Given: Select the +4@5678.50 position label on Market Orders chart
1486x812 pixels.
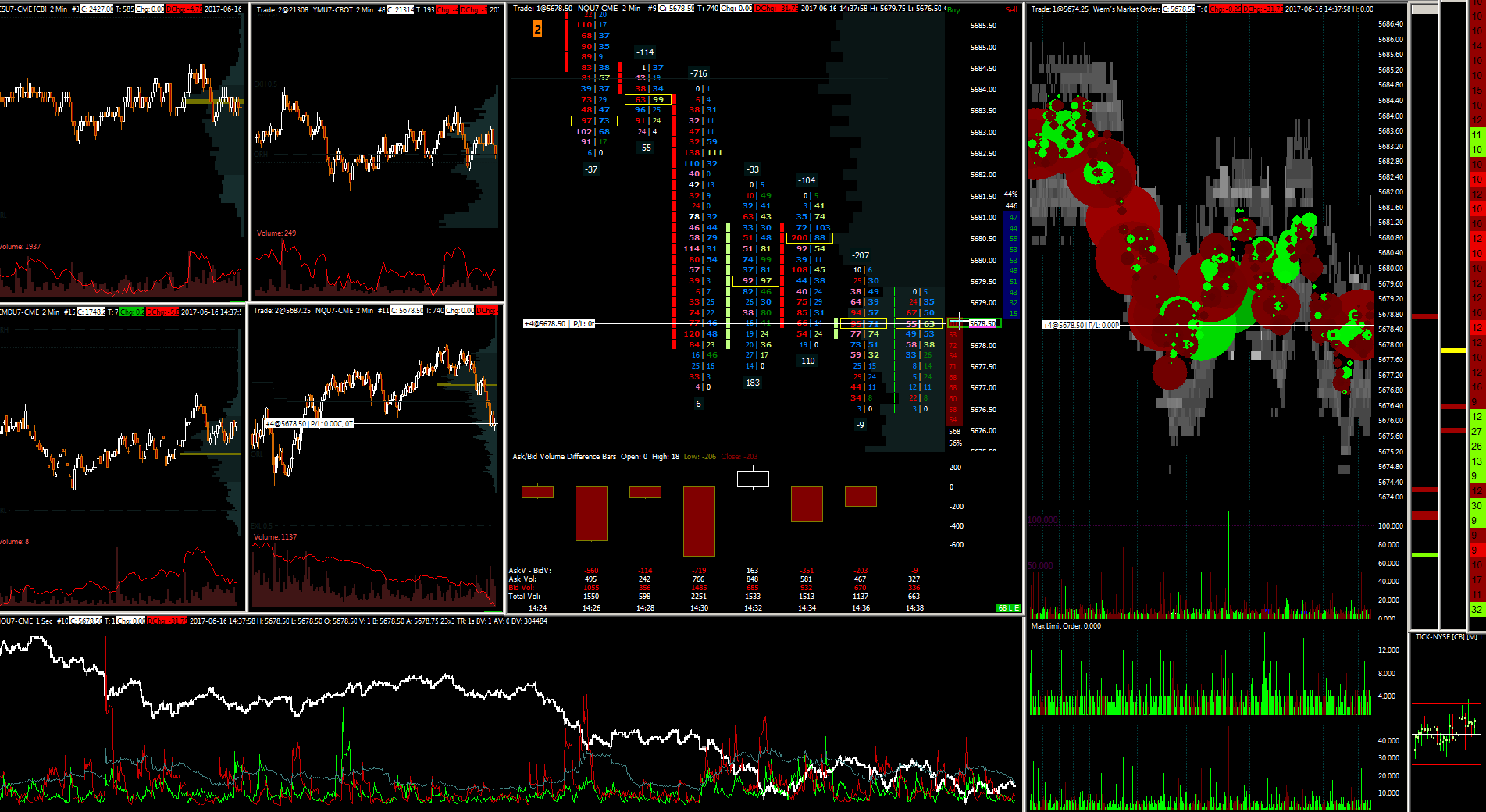Looking at the screenshot, I should pyautogui.click(x=1081, y=325).
